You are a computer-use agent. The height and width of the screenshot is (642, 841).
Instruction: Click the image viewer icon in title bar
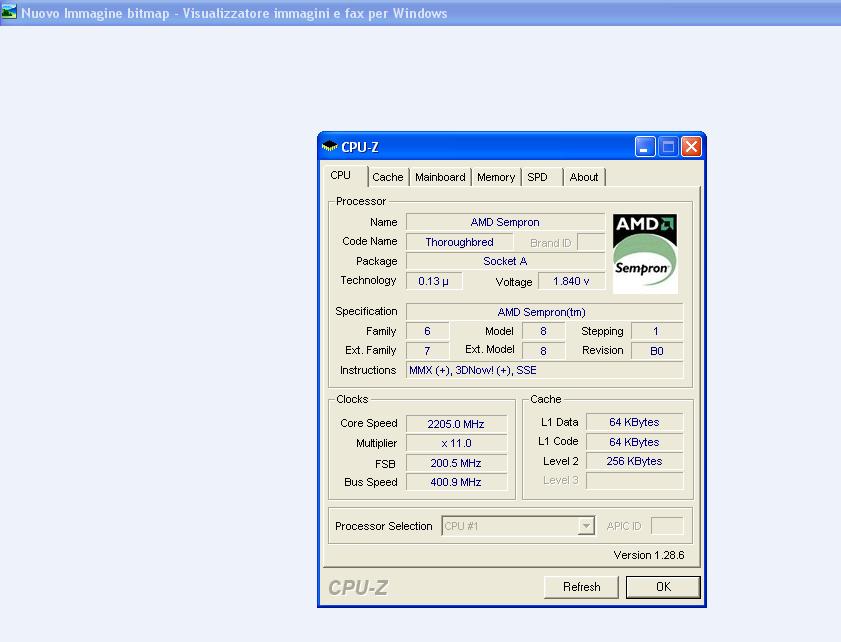pos(9,12)
